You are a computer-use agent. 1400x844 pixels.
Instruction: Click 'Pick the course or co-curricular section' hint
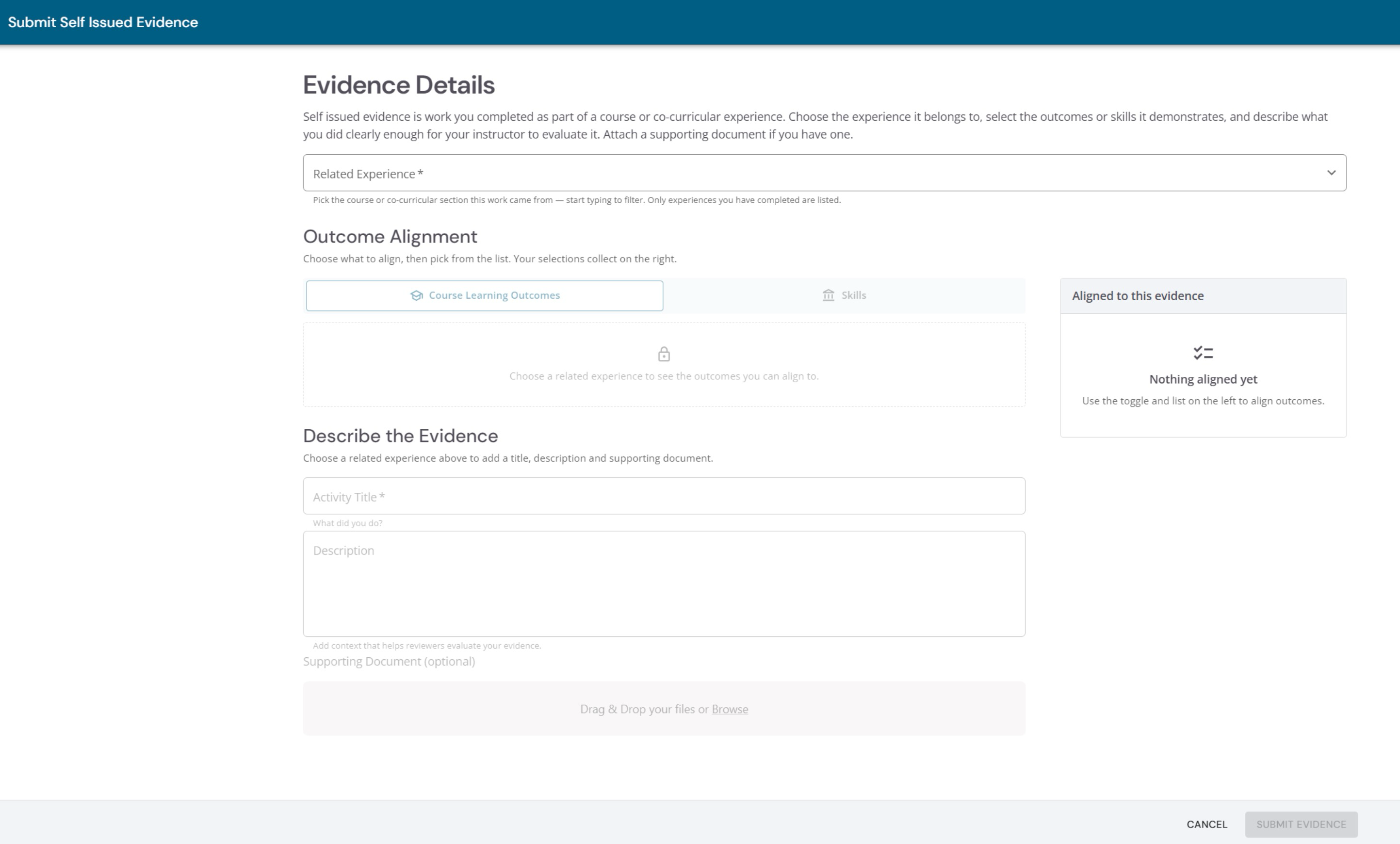tap(577, 200)
